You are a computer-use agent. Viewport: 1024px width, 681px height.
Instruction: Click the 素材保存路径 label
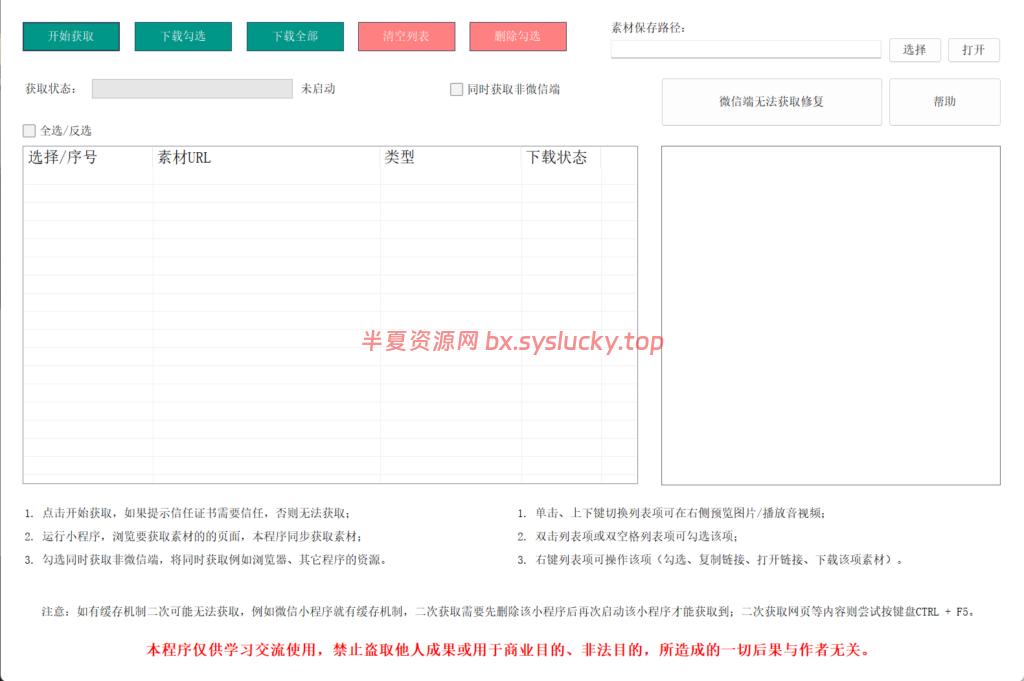[648, 28]
